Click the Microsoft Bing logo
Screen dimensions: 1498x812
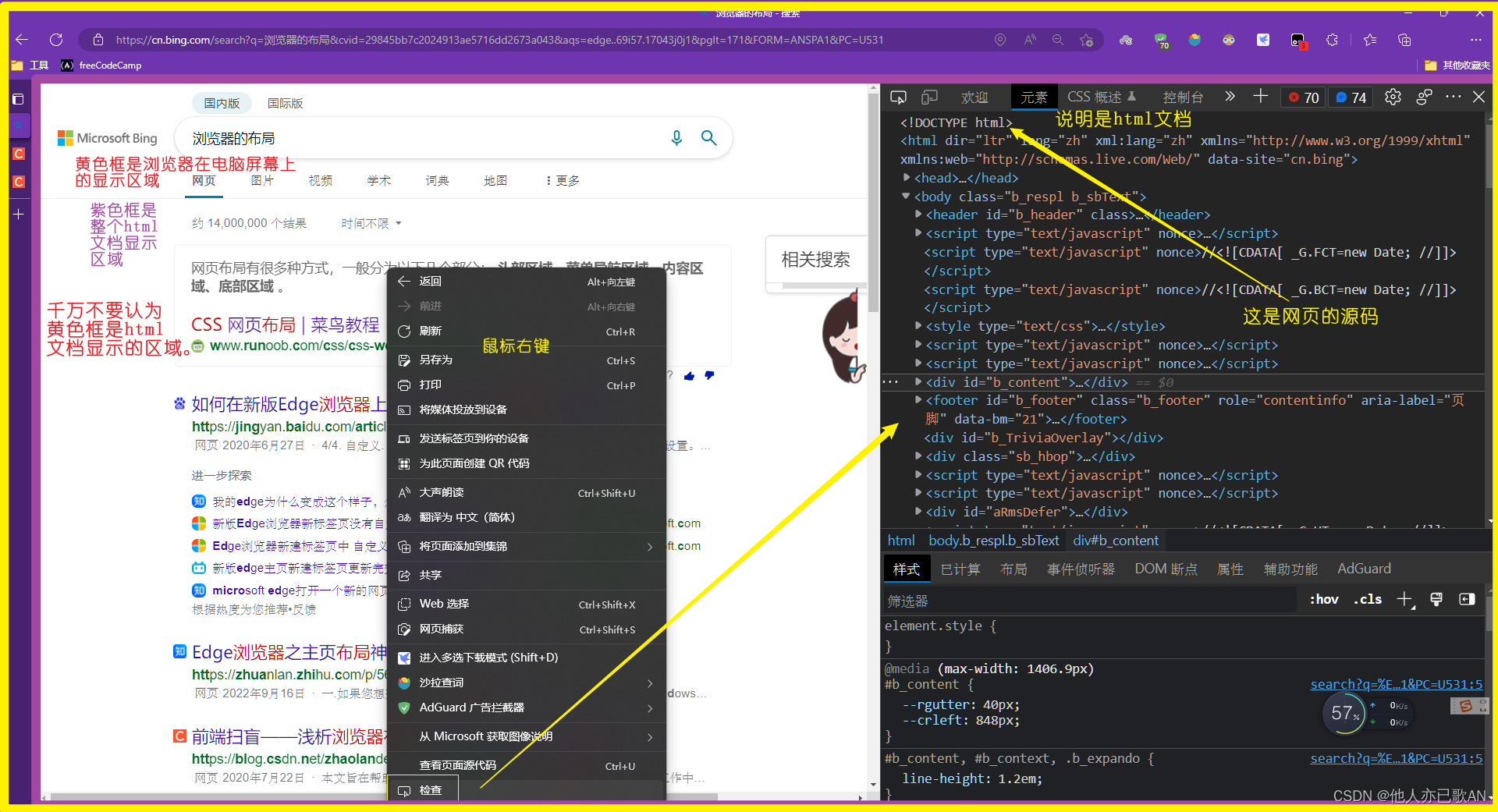pyautogui.click(x=107, y=138)
